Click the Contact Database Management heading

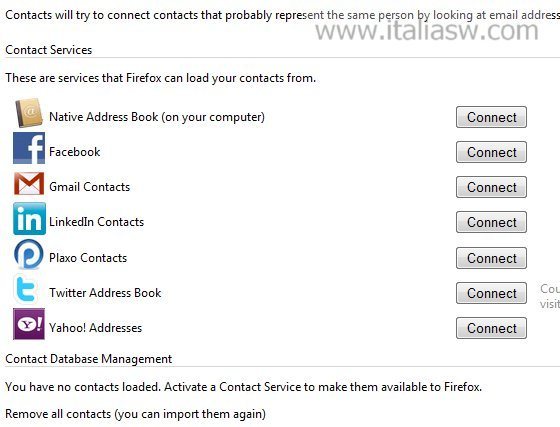89,359
